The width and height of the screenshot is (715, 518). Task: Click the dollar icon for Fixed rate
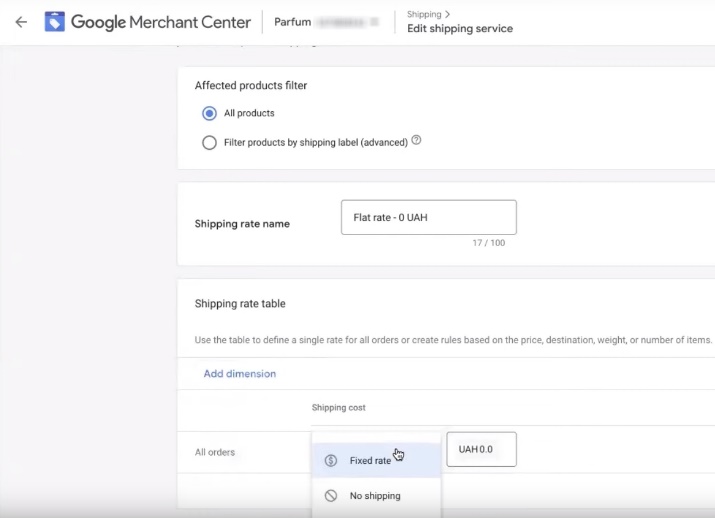click(331, 461)
